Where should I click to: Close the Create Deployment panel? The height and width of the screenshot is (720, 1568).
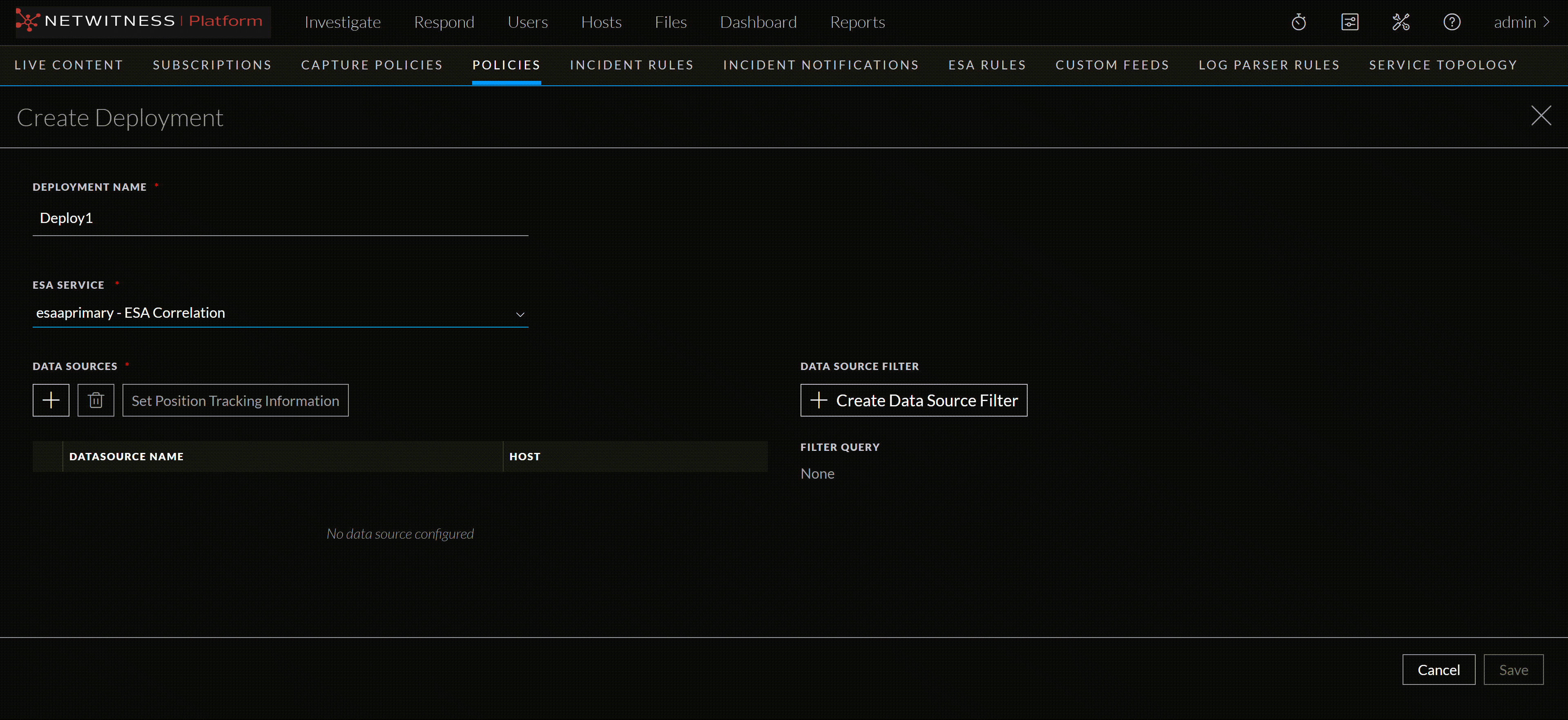[x=1541, y=116]
